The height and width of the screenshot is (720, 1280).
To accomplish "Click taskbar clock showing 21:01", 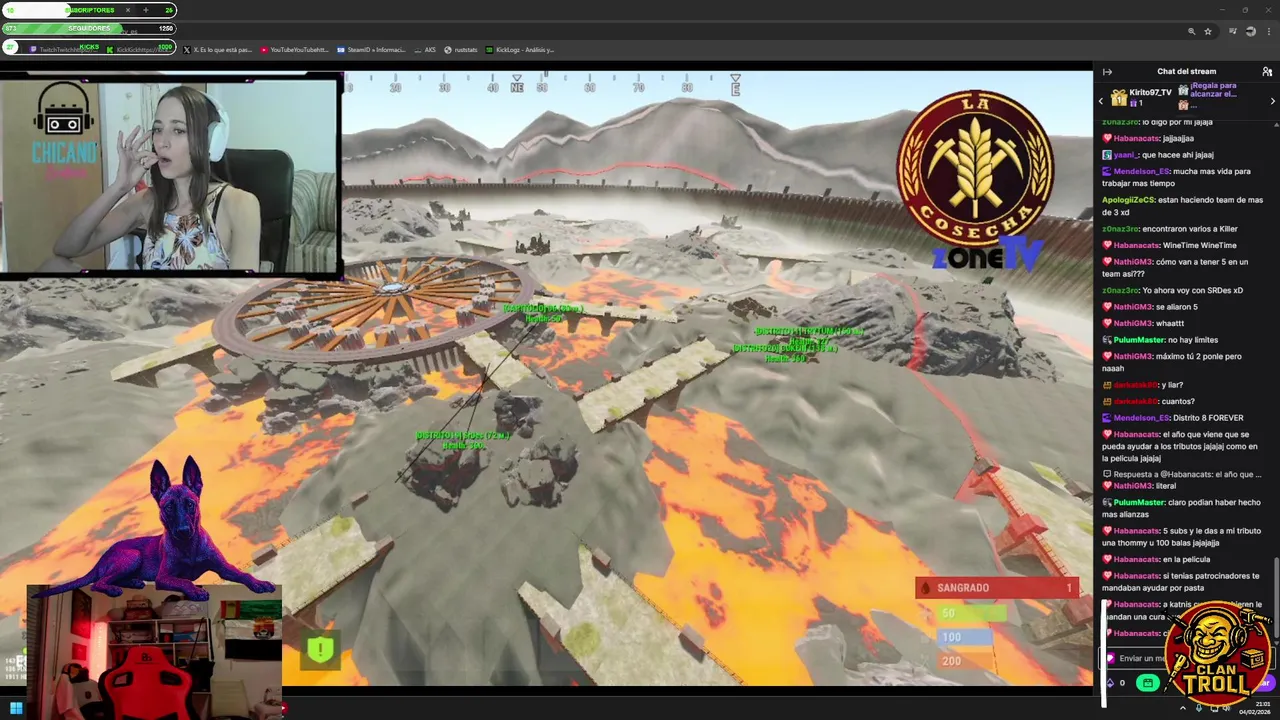I will [1255, 708].
